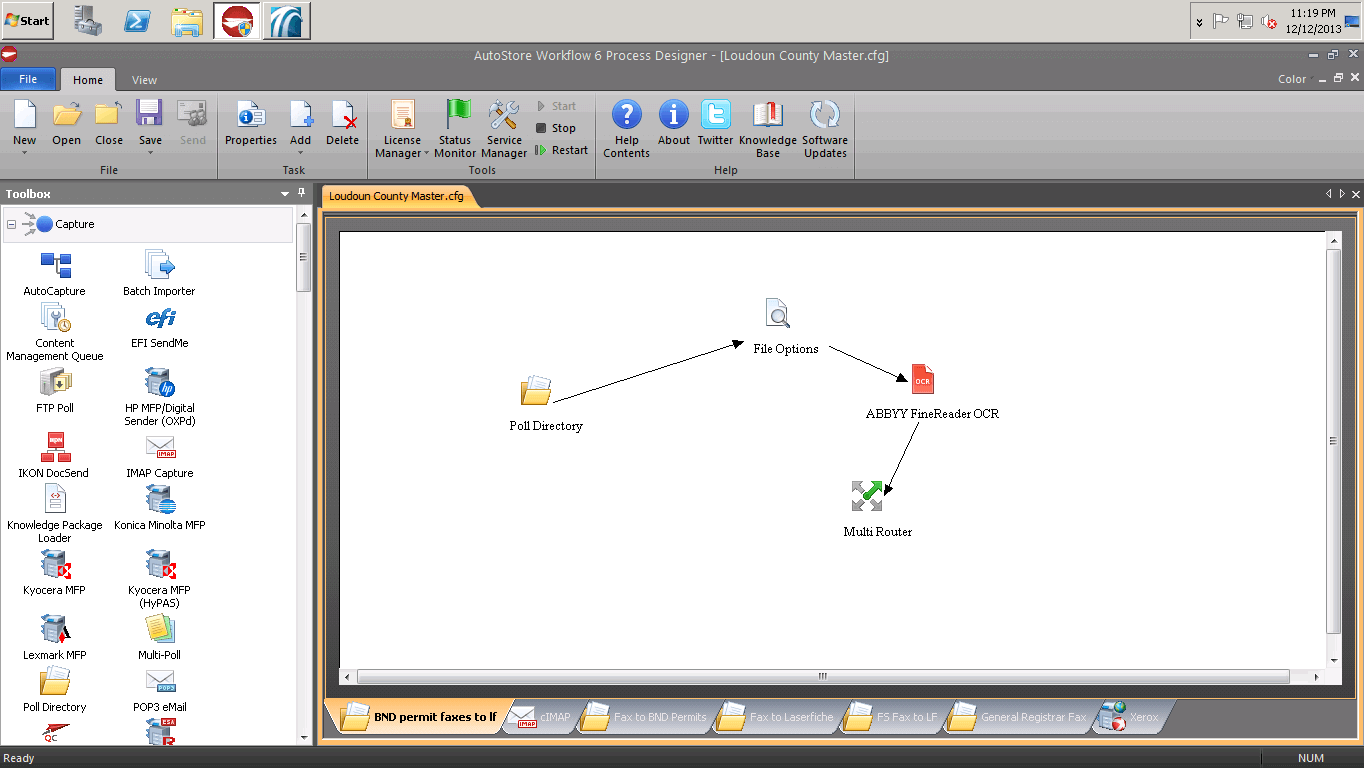Click the New file icon

[x=25, y=114]
